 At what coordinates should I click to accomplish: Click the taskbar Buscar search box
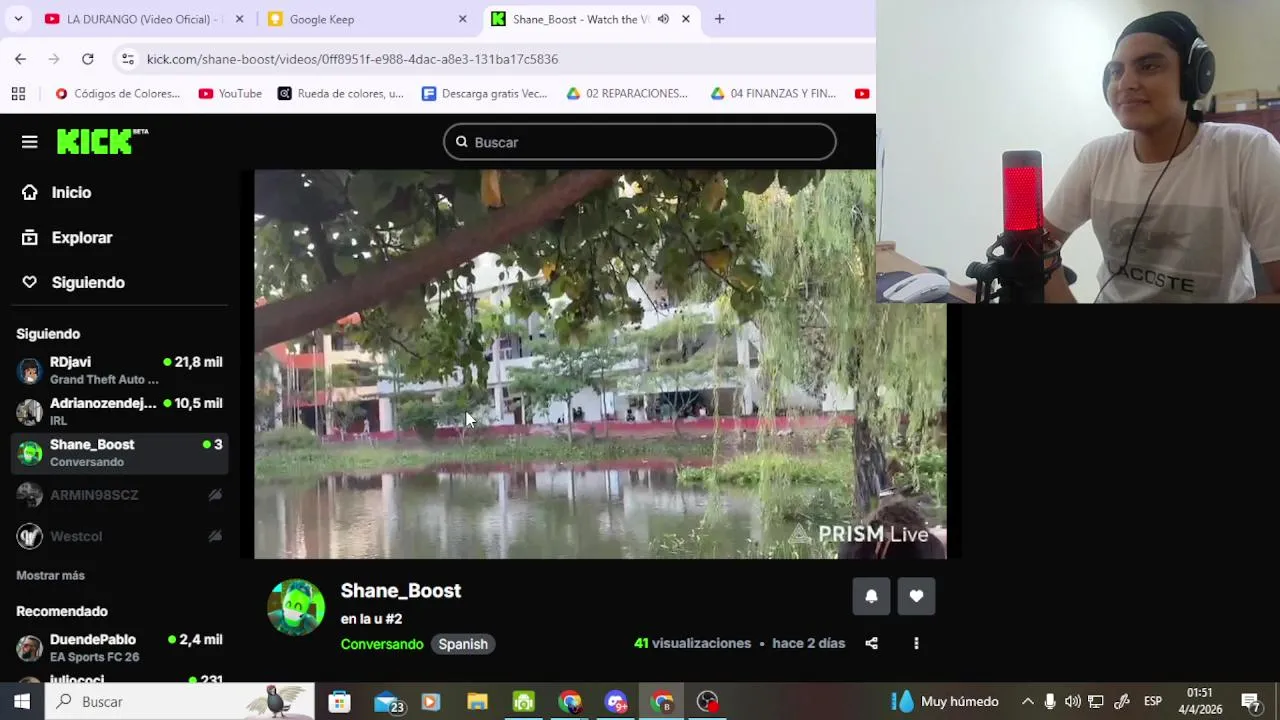181,701
